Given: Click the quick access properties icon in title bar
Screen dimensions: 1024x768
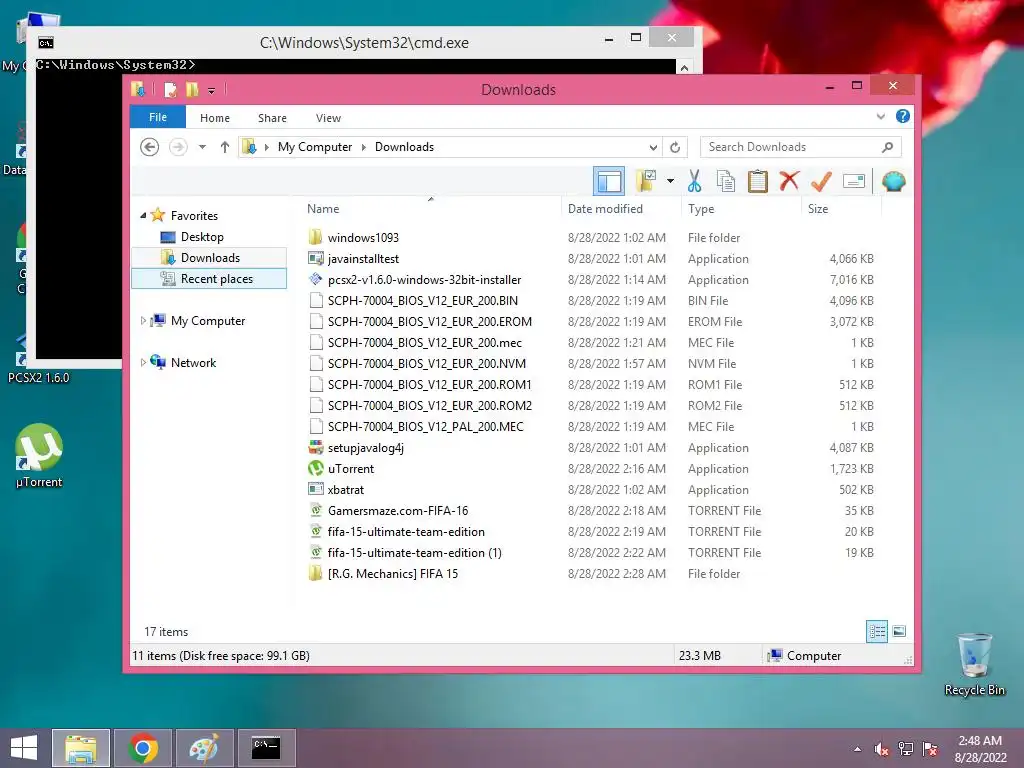Looking at the screenshot, I should (170, 89).
